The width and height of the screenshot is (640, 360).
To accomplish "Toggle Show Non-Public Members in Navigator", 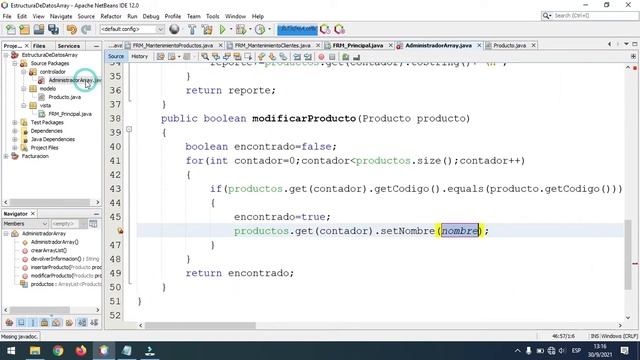I will point(44,322).
